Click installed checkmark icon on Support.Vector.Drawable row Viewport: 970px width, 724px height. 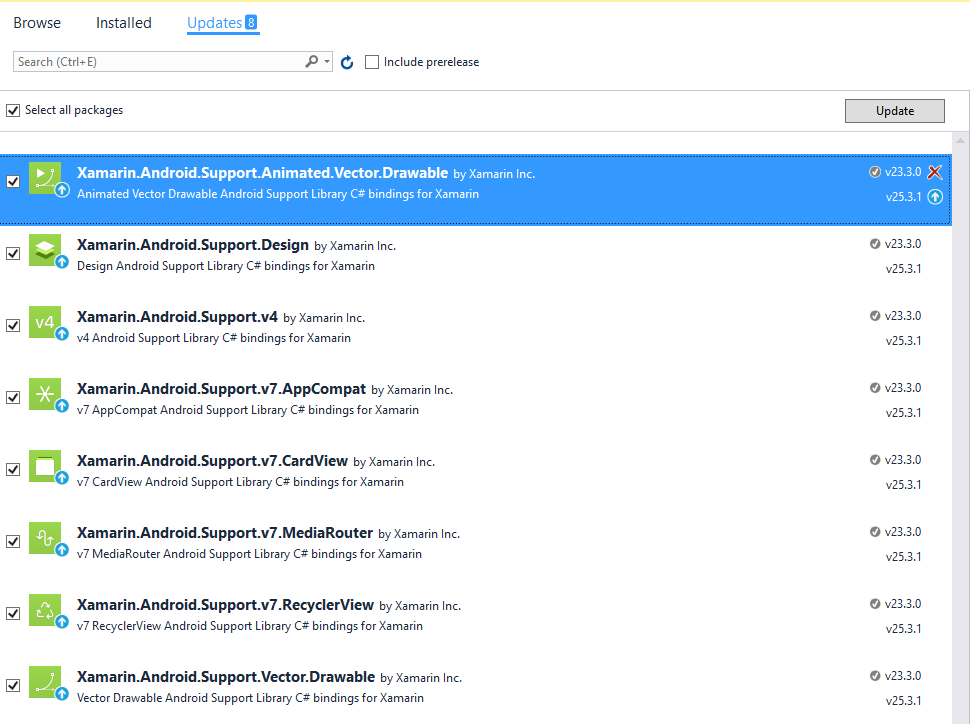coord(875,676)
